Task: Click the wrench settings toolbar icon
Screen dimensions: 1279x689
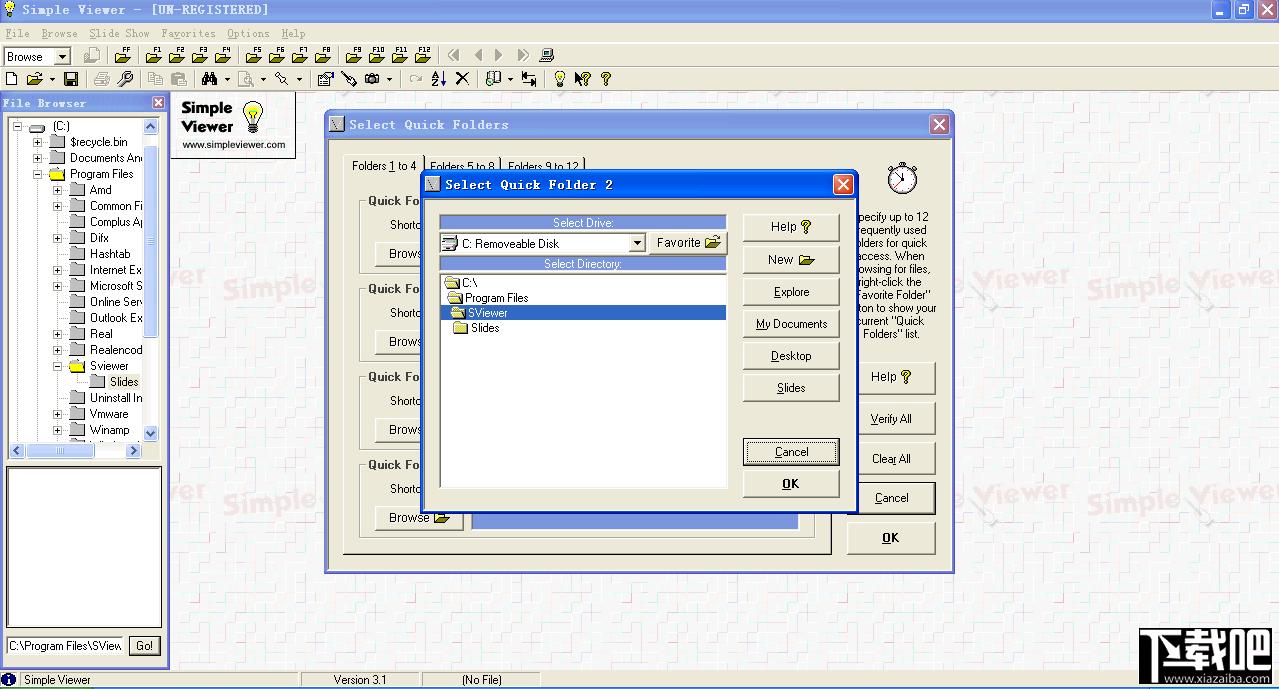Action: [x=125, y=79]
